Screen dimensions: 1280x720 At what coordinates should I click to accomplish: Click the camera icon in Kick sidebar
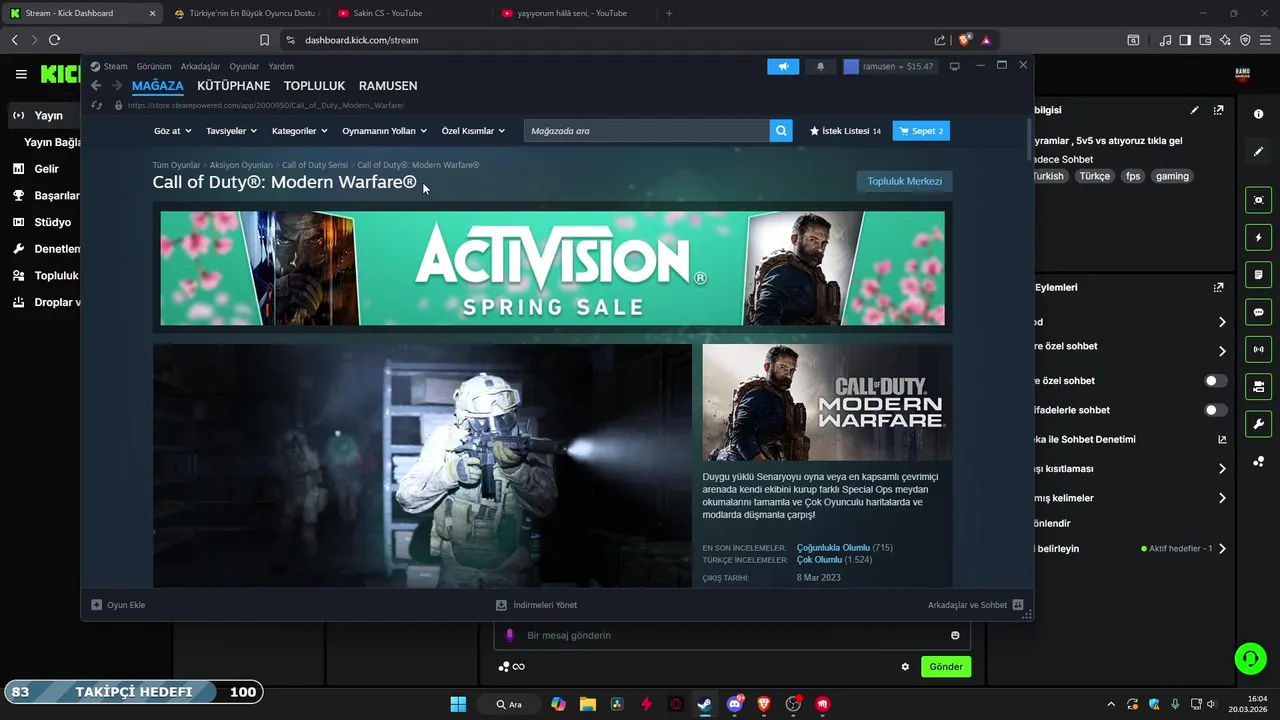click(x=1258, y=200)
